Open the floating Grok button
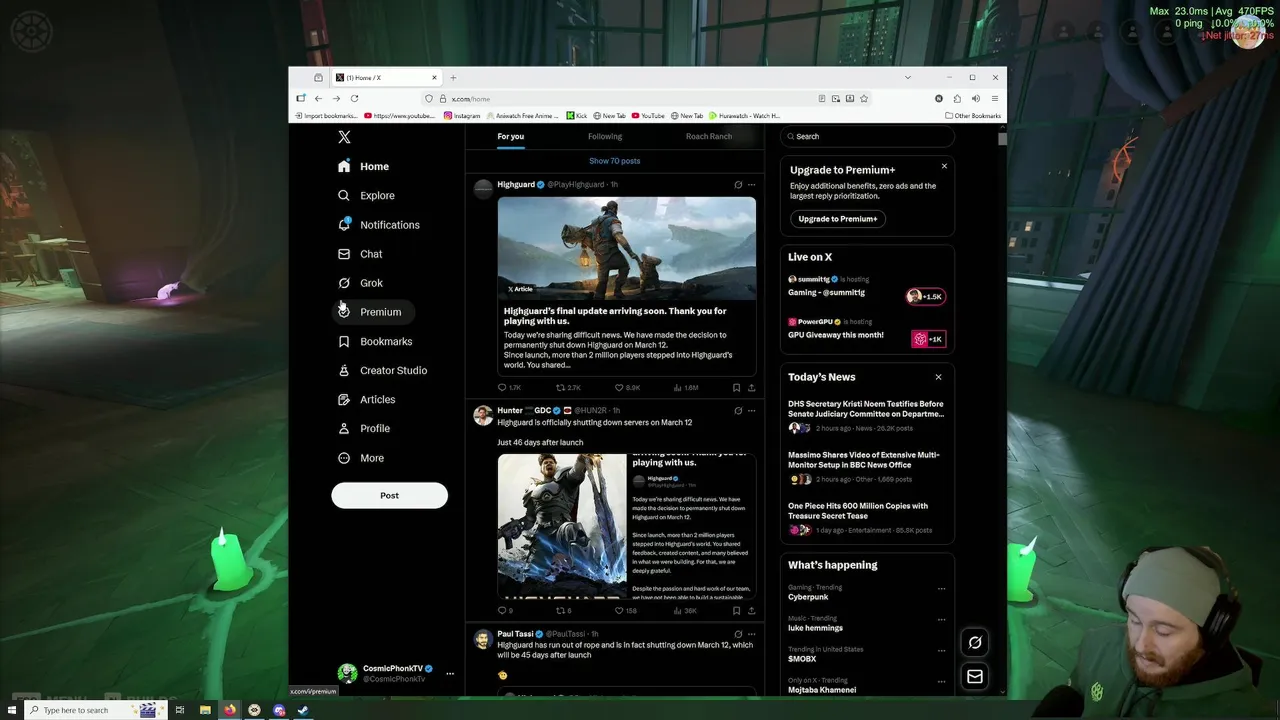The image size is (1280, 720). point(975,642)
